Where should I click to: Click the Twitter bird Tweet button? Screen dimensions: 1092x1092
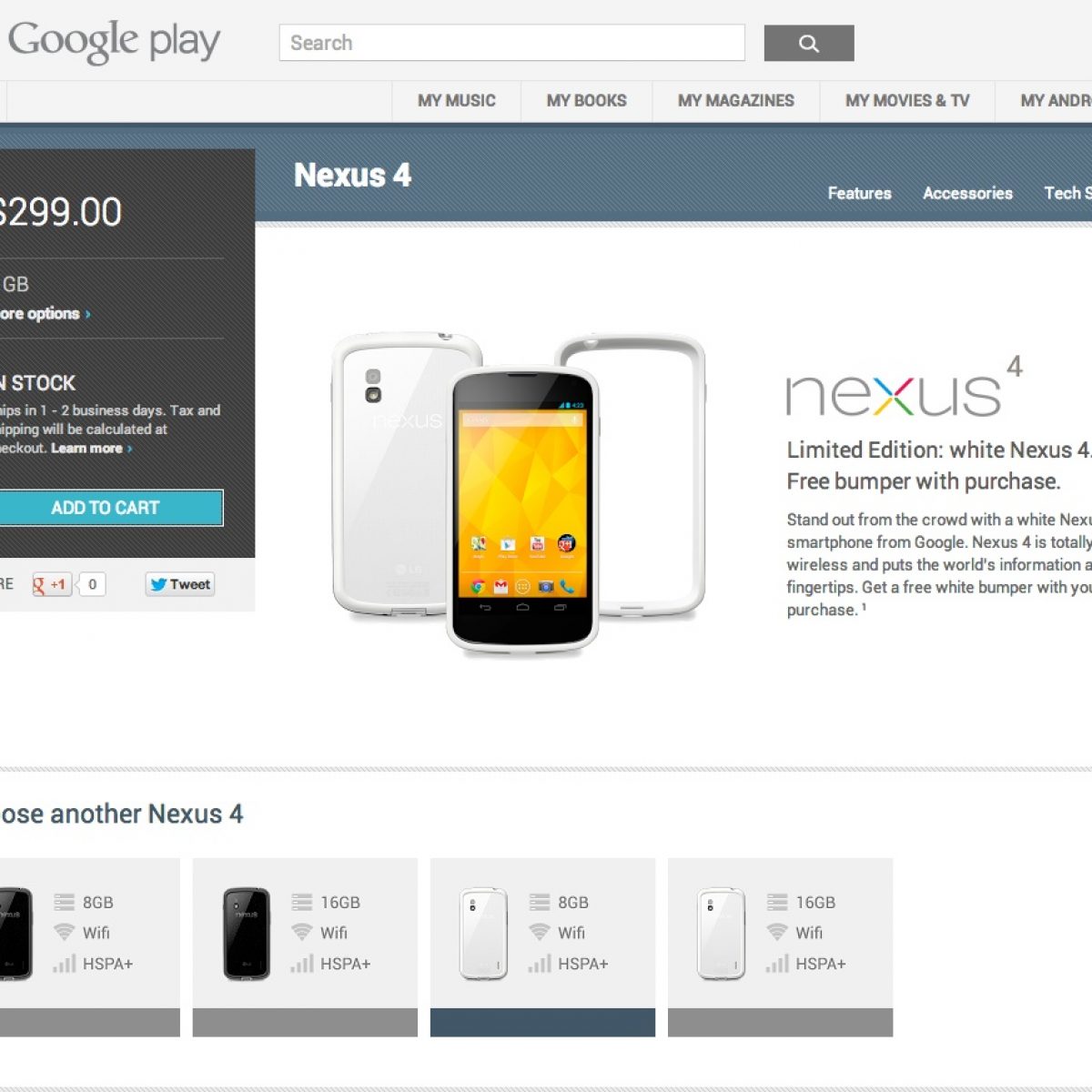click(180, 584)
